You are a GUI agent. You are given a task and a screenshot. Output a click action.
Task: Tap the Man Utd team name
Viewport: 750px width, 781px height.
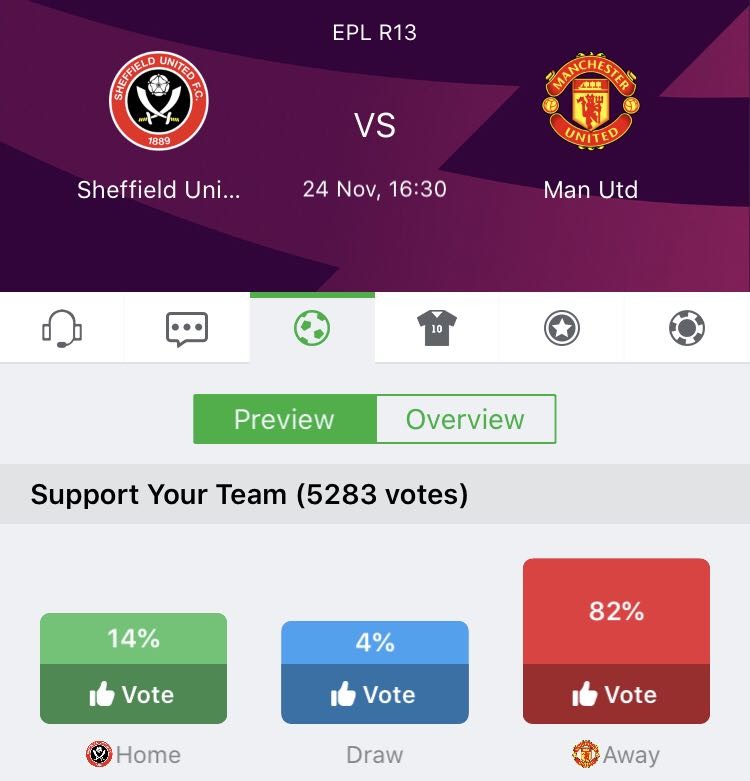click(590, 189)
